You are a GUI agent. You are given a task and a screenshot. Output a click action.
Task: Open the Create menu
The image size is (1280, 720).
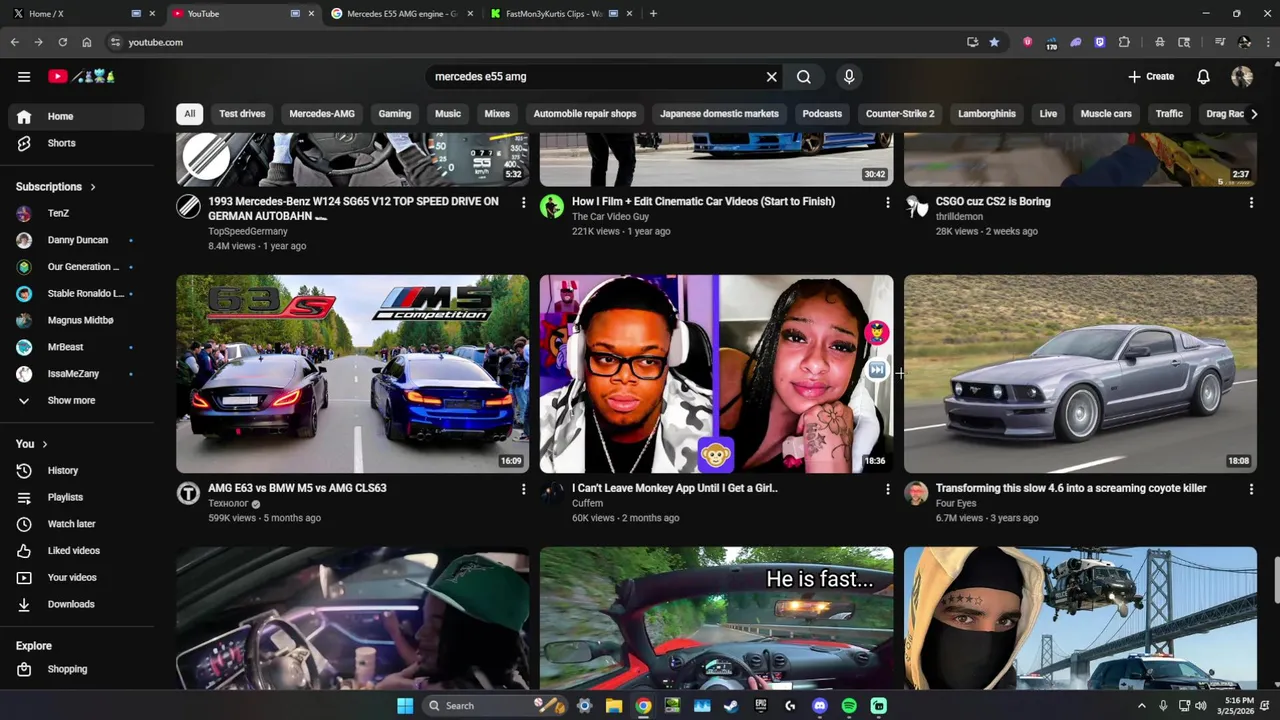pyautogui.click(x=1151, y=76)
